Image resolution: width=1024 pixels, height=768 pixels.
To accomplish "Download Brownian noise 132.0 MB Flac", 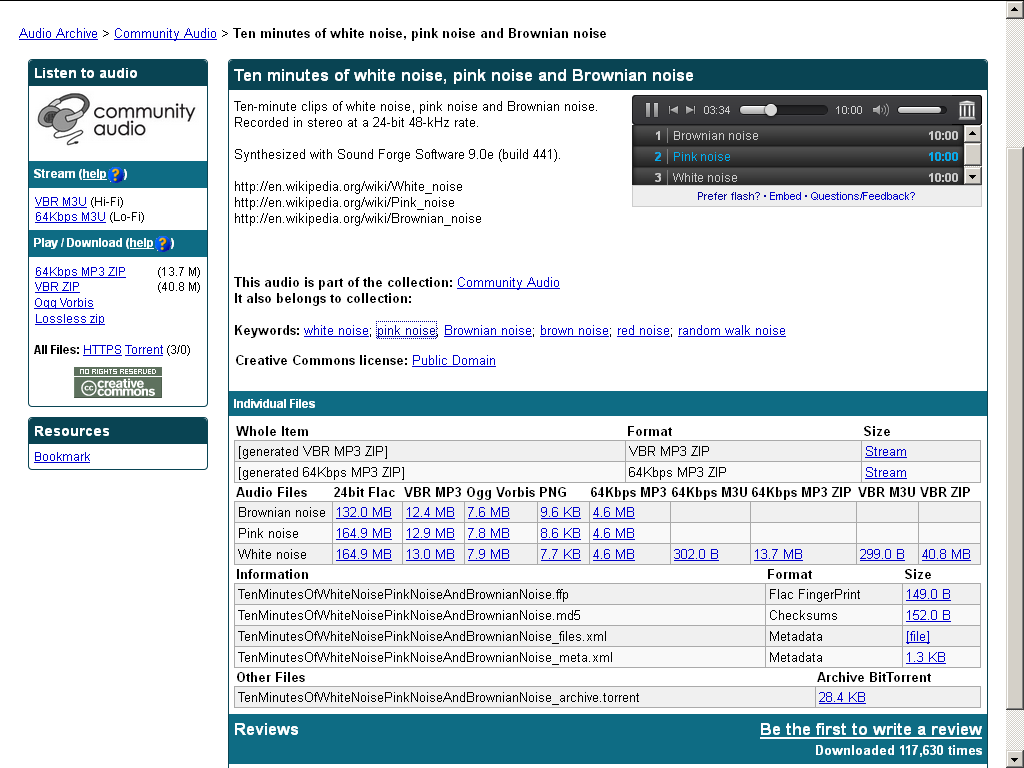I will click(364, 513).
